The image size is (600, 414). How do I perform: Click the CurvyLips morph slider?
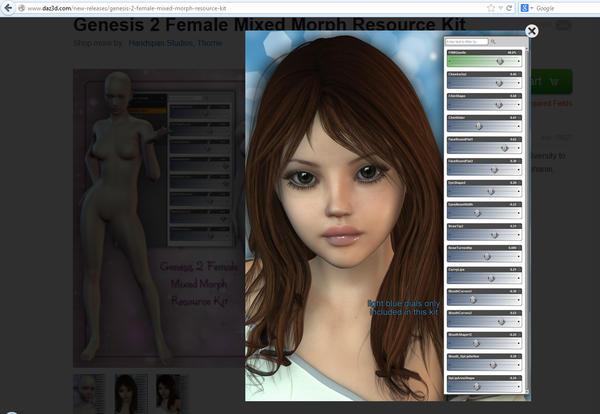click(484, 275)
